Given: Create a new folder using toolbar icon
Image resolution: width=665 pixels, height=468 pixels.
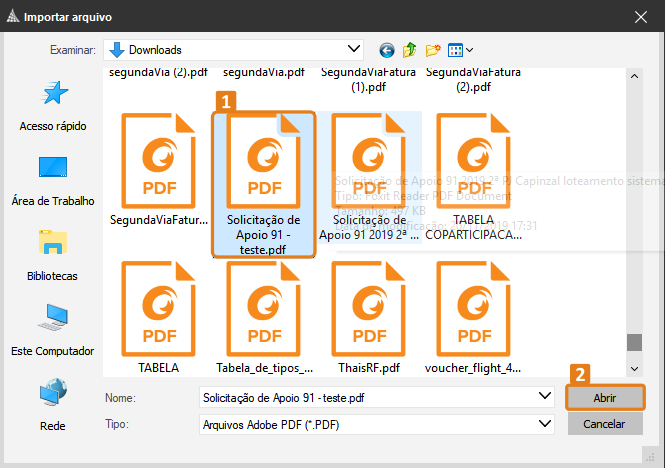Looking at the screenshot, I should [x=433, y=50].
